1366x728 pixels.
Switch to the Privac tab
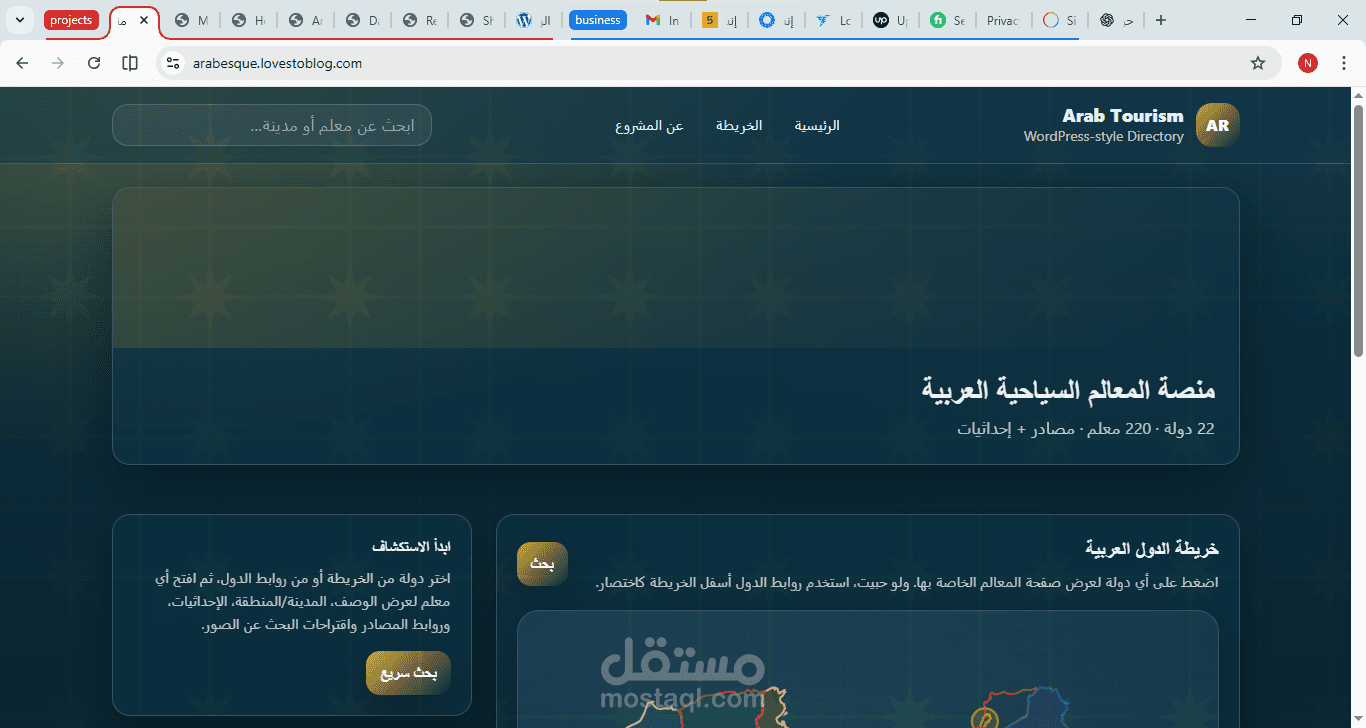[x=1003, y=20]
